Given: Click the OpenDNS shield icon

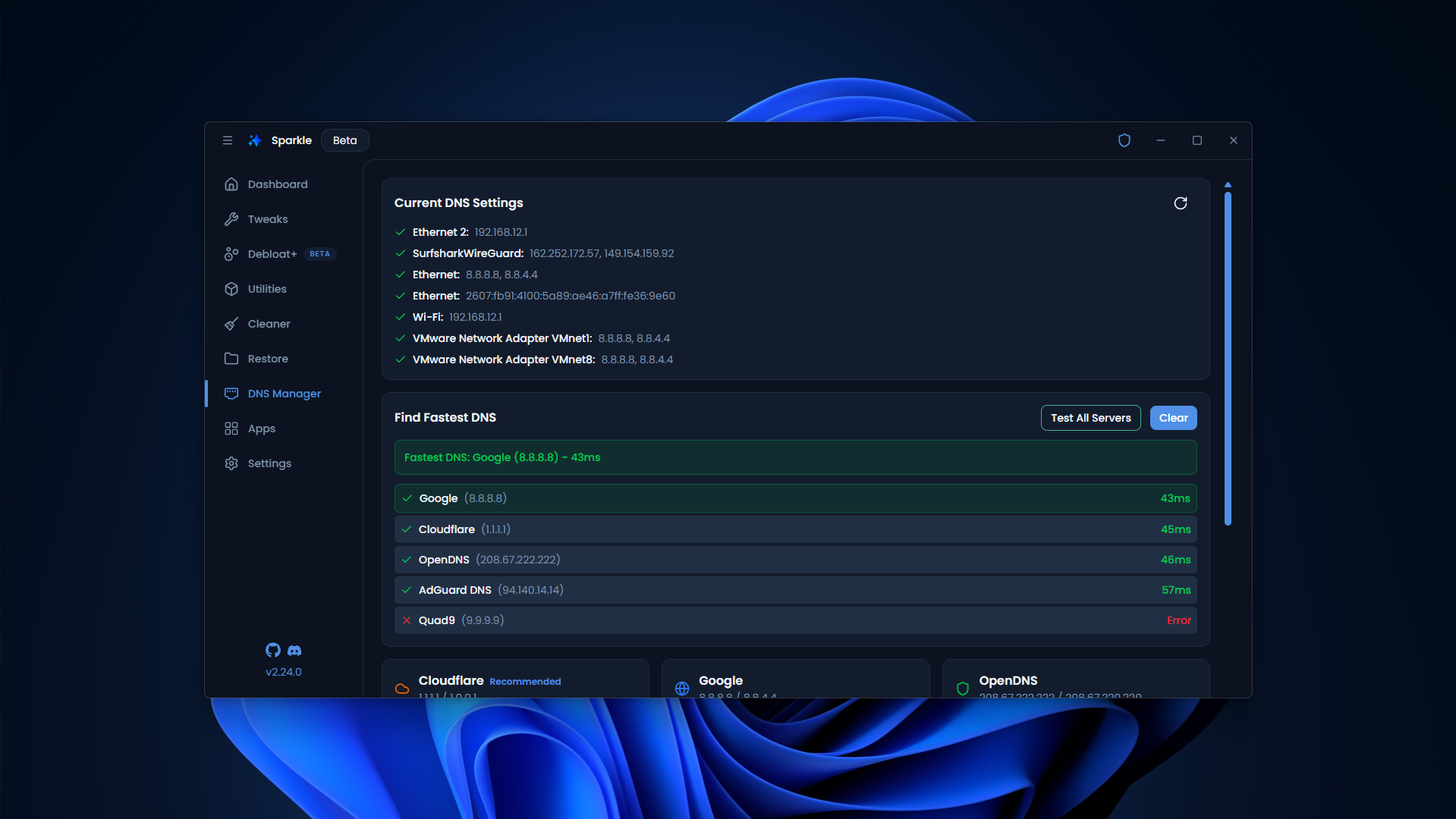Looking at the screenshot, I should [x=963, y=689].
